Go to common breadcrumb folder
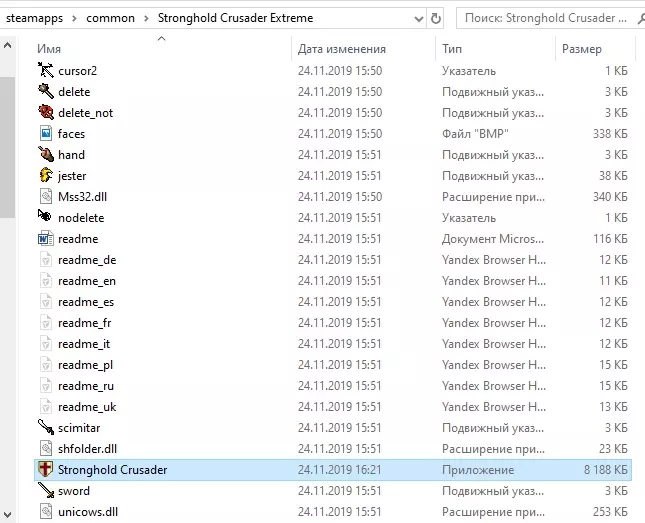Screen dimensions: 645x523 [110, 18]
